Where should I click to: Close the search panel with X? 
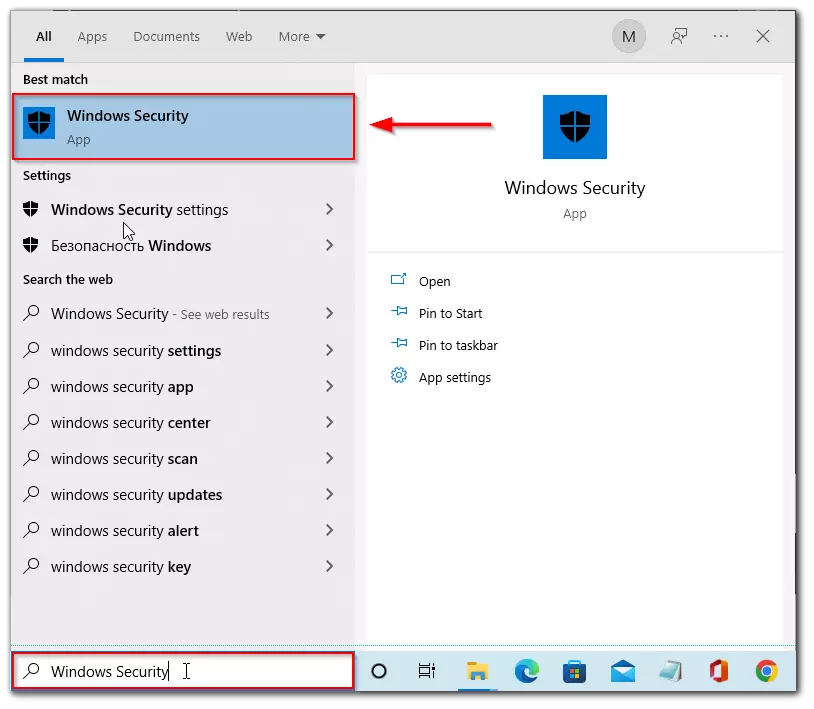pyautogui.click(x=763, y=36)
